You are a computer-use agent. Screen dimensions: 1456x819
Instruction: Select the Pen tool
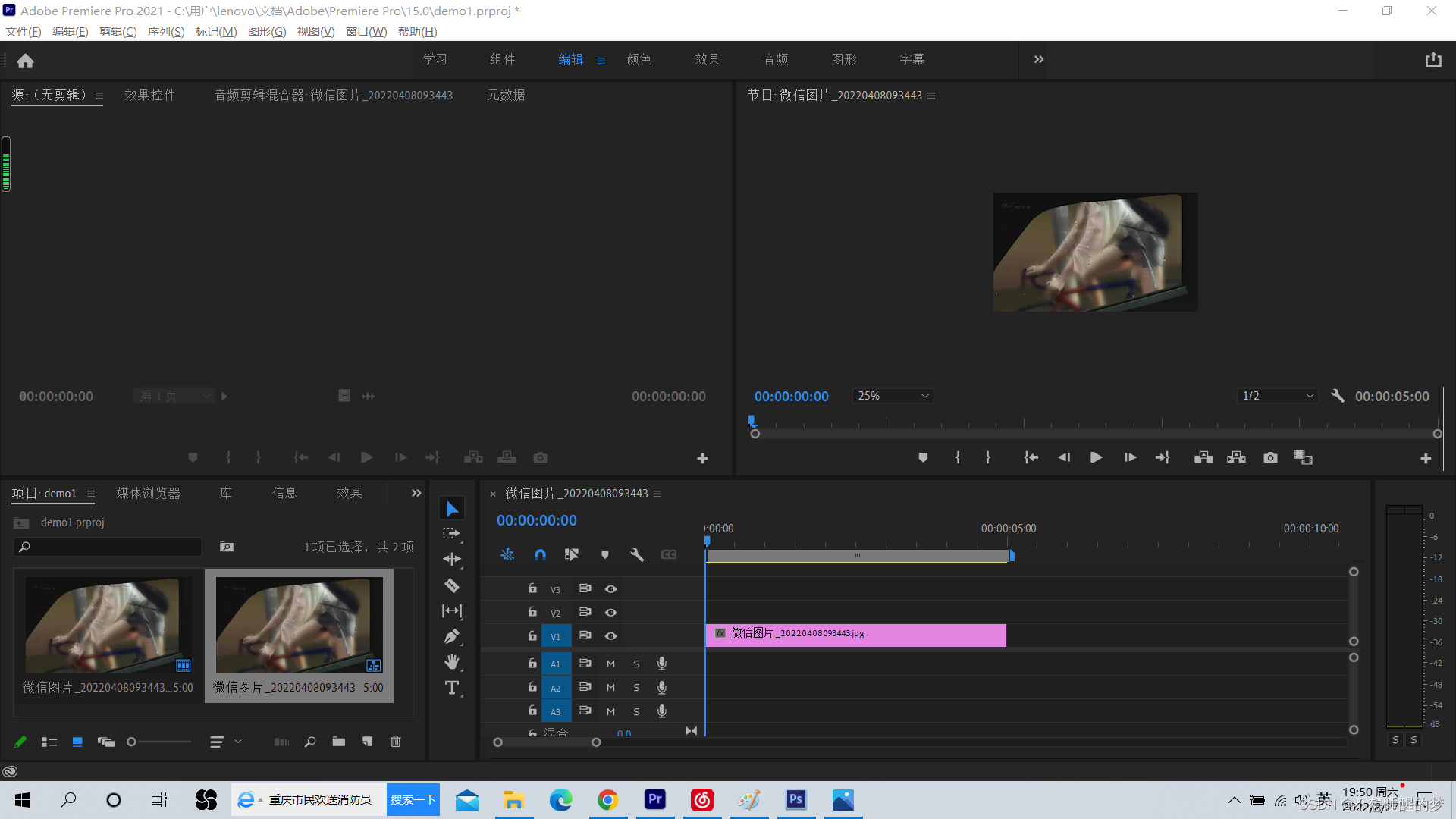(x=452, y=636)
